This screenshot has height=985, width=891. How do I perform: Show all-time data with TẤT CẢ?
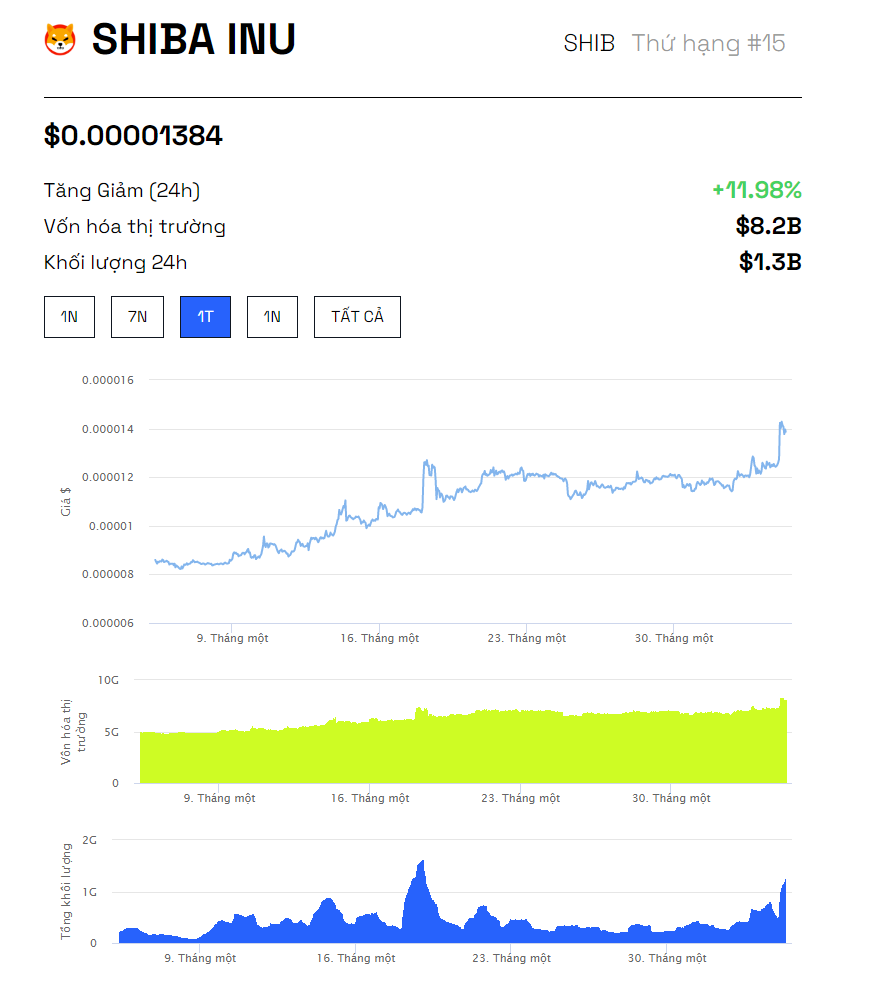tap(357, 317)
